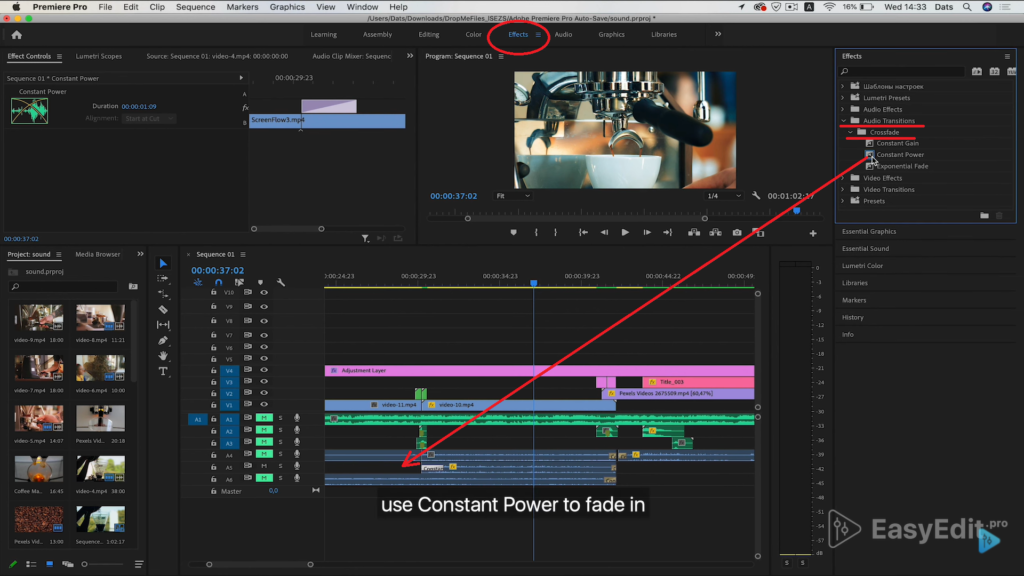Select Constant Power transition in Effects
The image size is (1024, 576).
(900, 155)
